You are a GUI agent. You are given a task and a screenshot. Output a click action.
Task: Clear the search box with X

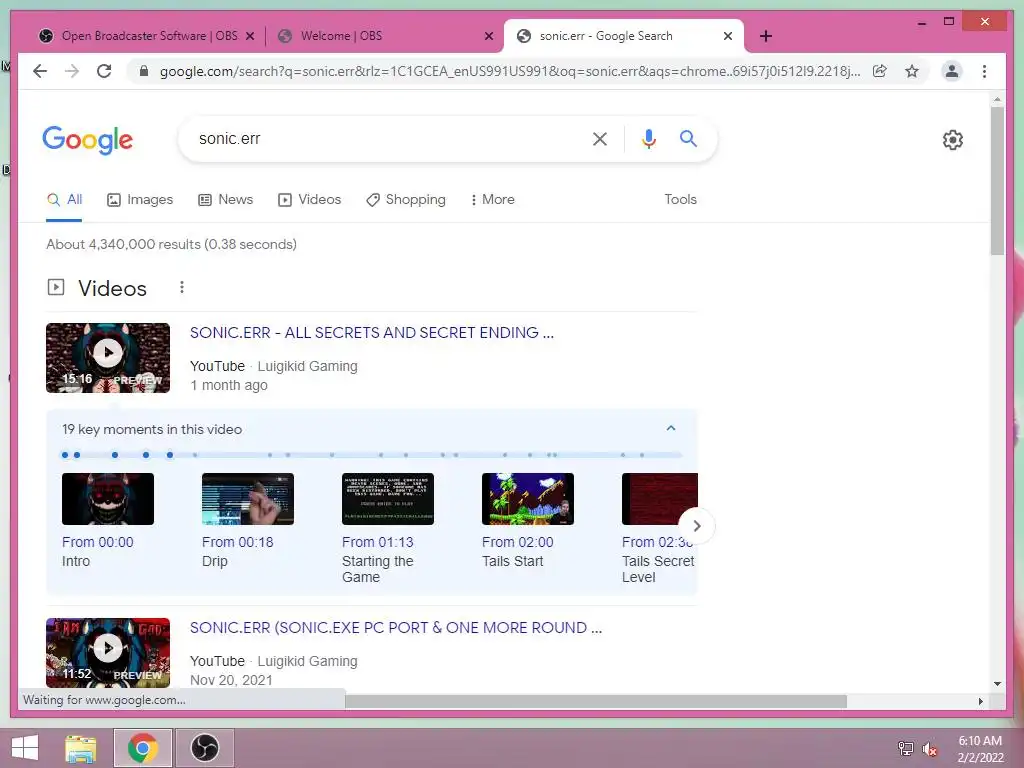click(600, 139)
